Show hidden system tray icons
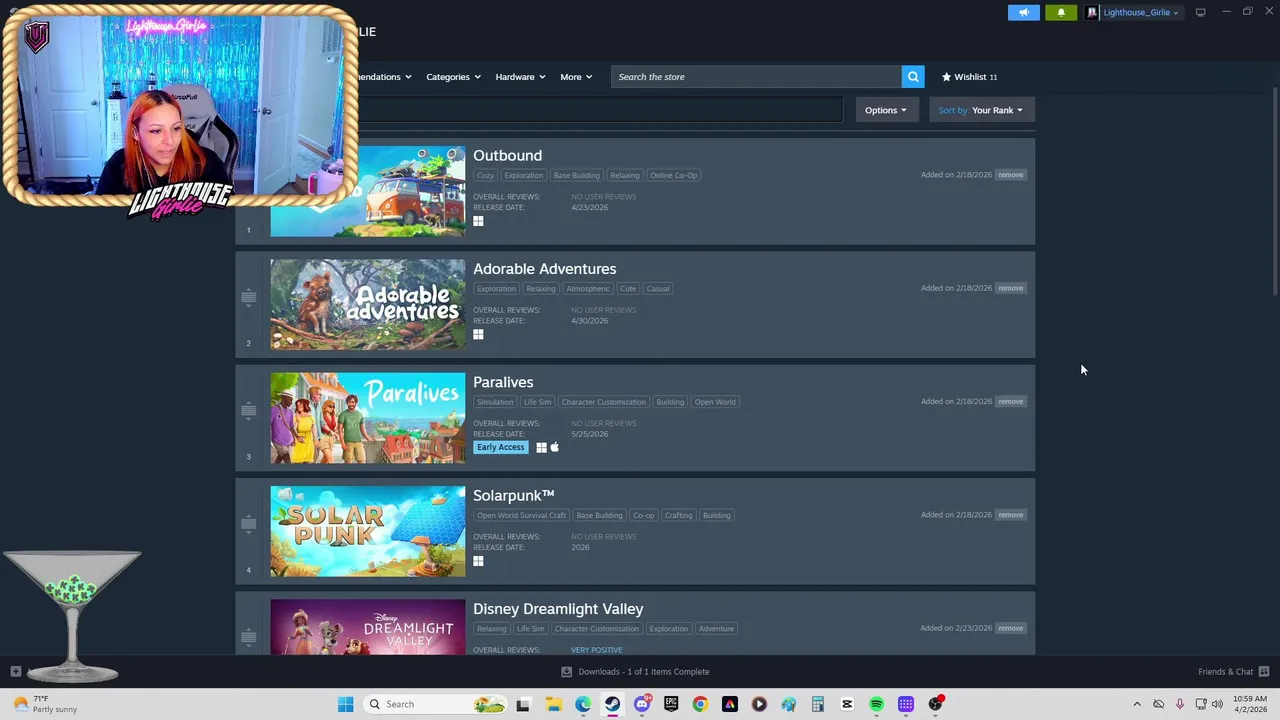 pos(1136,704)
